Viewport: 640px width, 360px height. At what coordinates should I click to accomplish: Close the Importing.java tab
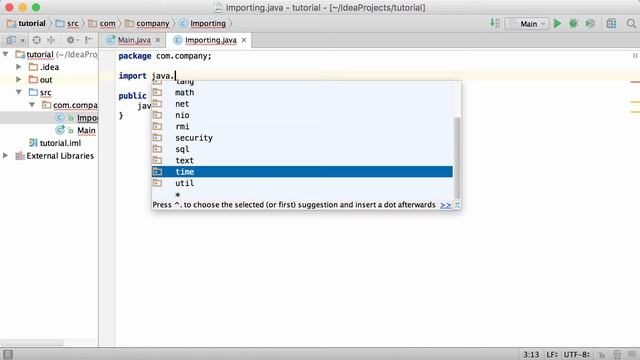pos(244,40)
